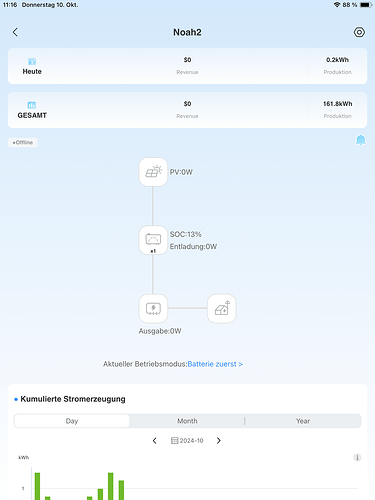The width and height of the screenshot is (375, 500).
Task: Tap Wi-Fi icon in status bar
Action: [x=337, y=5]
